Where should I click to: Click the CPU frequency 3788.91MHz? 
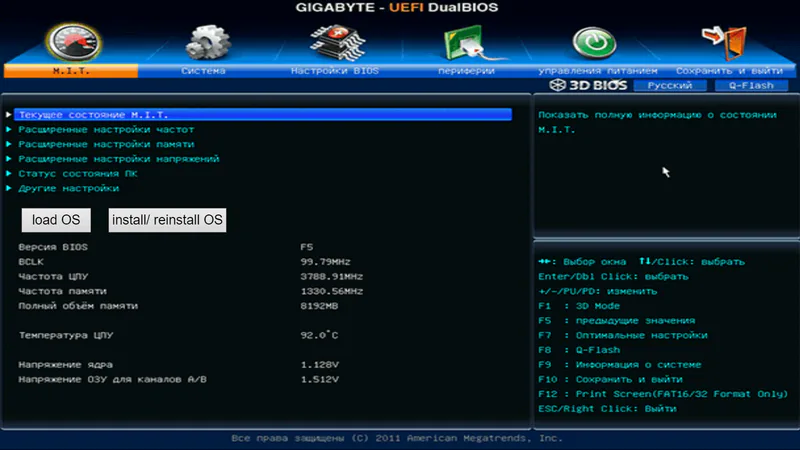point(332,277)
